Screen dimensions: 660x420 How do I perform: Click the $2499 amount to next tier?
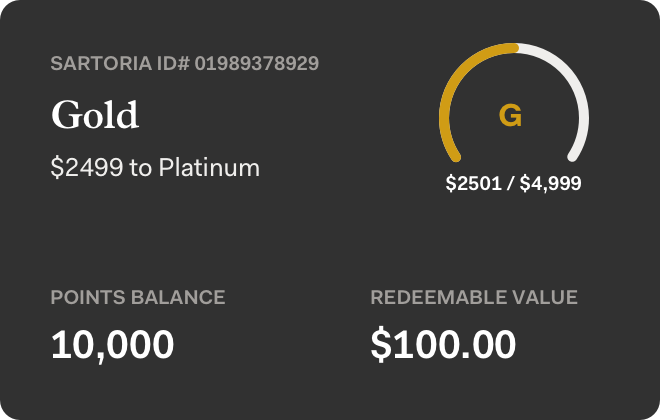tap(86, 167)
